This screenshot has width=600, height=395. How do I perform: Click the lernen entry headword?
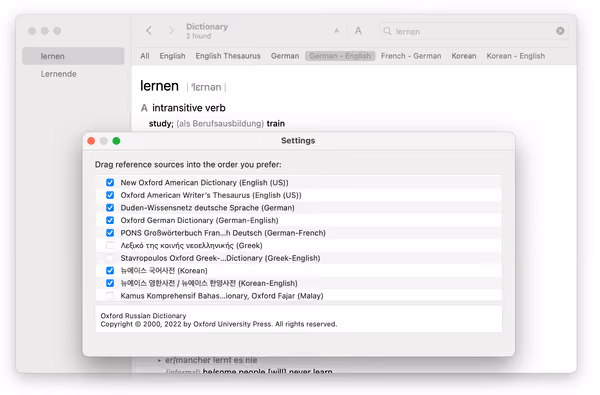click(x=159, y=86)
